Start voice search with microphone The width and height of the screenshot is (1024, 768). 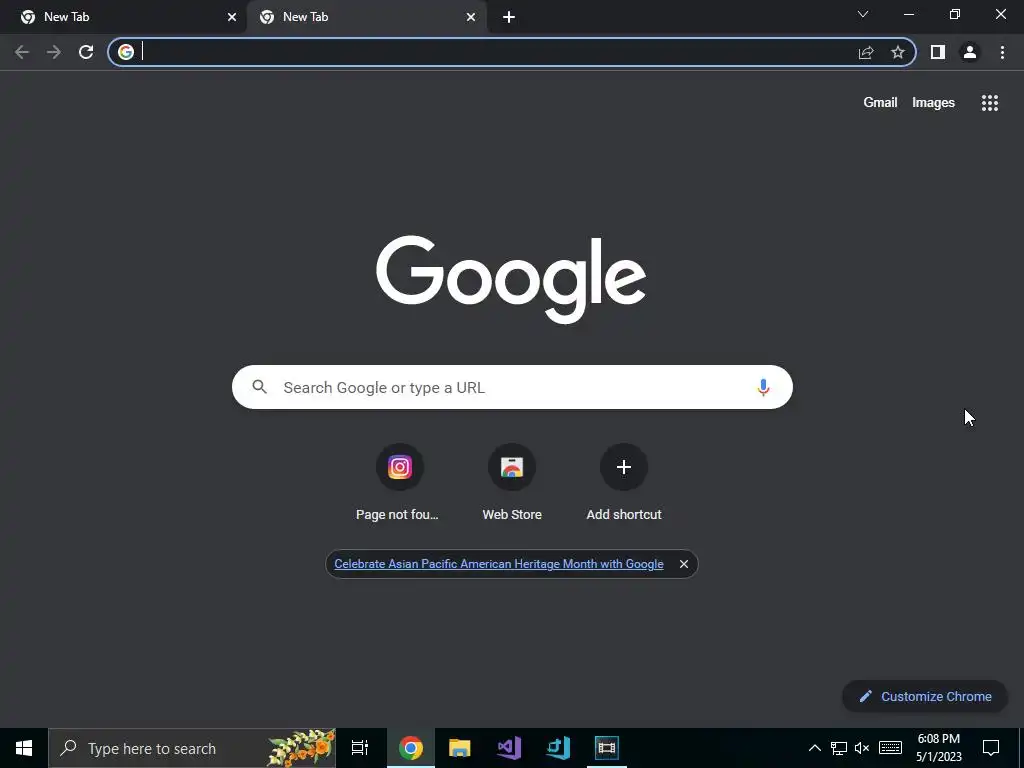763,387
